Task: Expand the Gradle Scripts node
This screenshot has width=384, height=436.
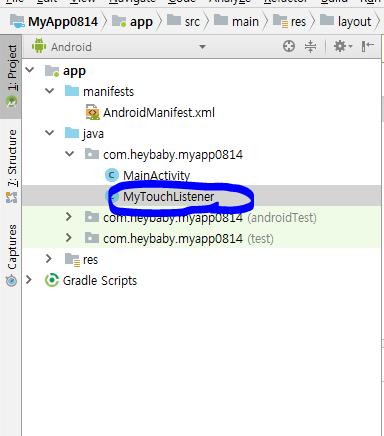Action: 29,280
